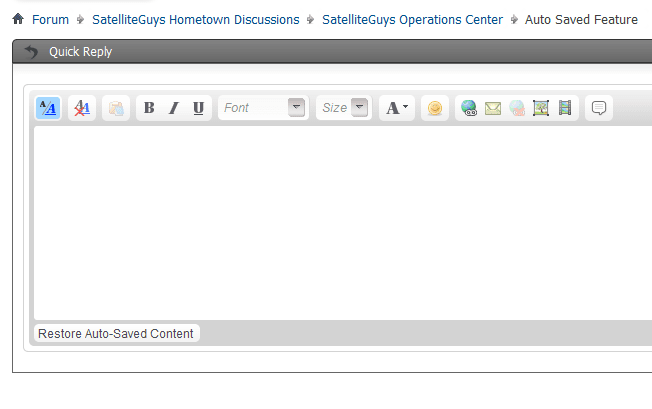The image size is (652, 409).
Task: Click the paste as plain text icon
Action: pos(116,108)
